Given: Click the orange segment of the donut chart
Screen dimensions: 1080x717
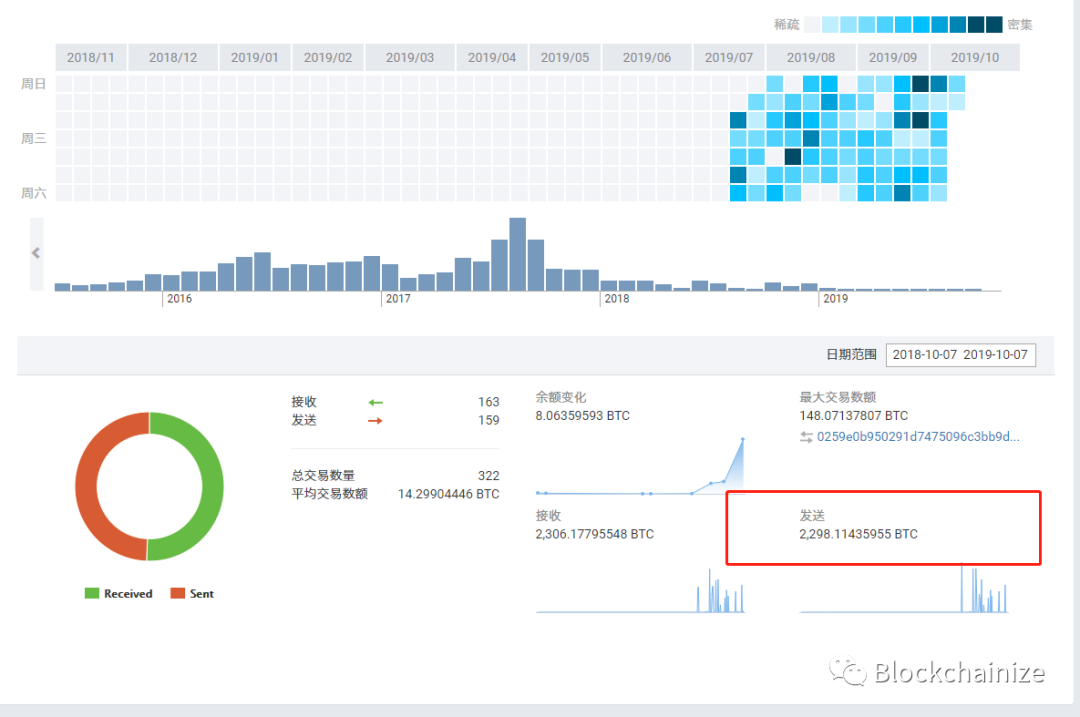Looking at the screenshot, I should (x=87, y=486).
